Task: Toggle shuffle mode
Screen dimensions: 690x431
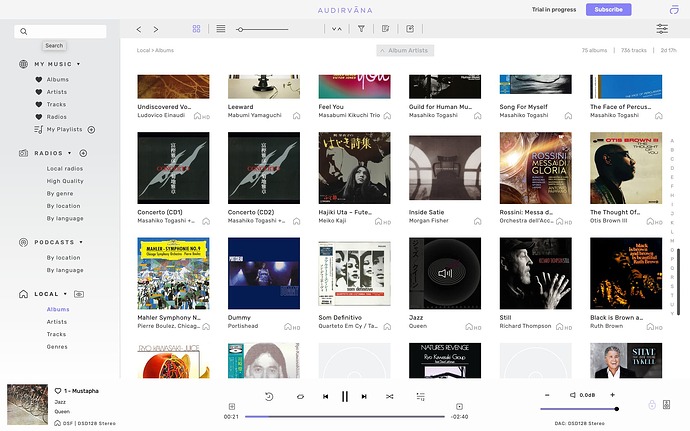Action: click(389, 397)
